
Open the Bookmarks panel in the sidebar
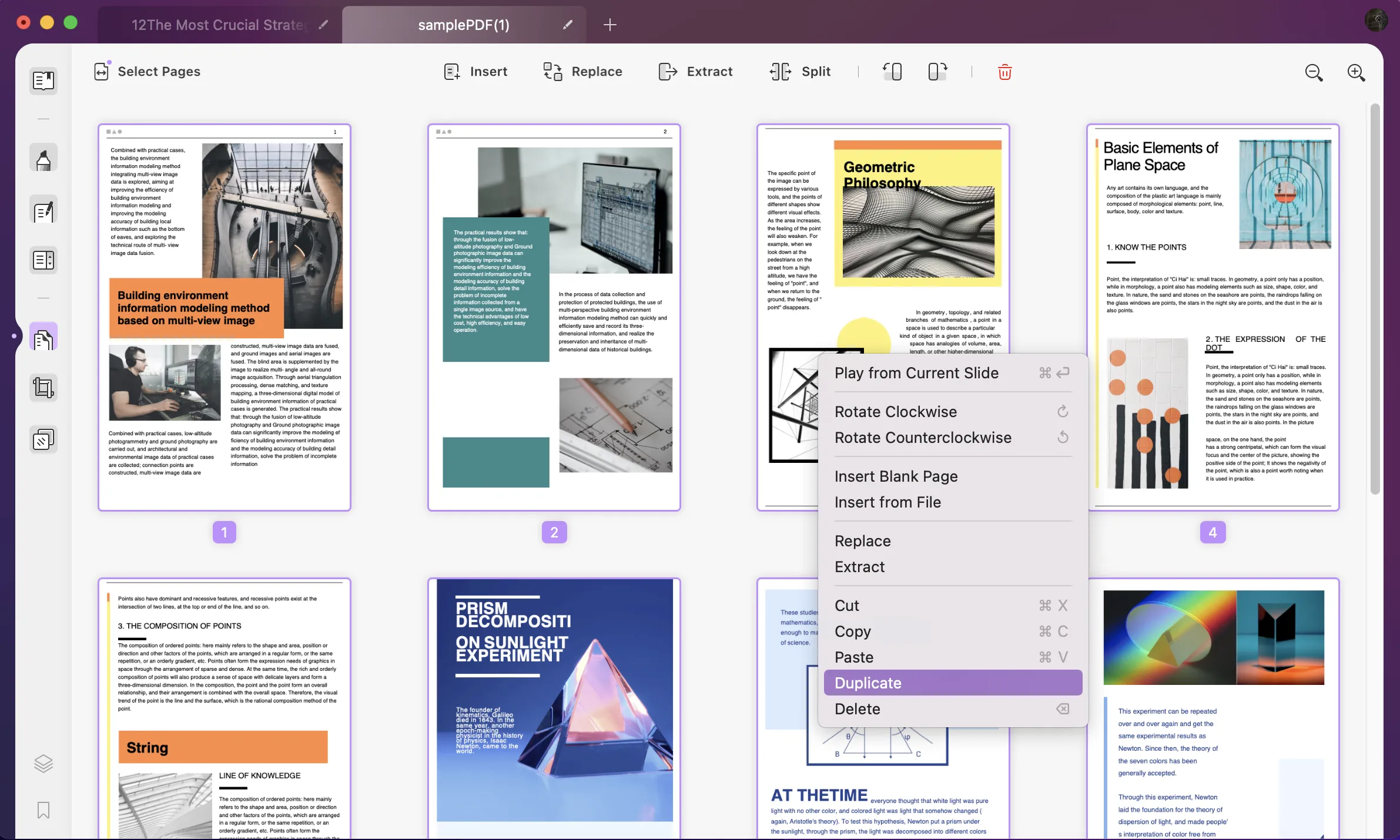pos(43,810)
